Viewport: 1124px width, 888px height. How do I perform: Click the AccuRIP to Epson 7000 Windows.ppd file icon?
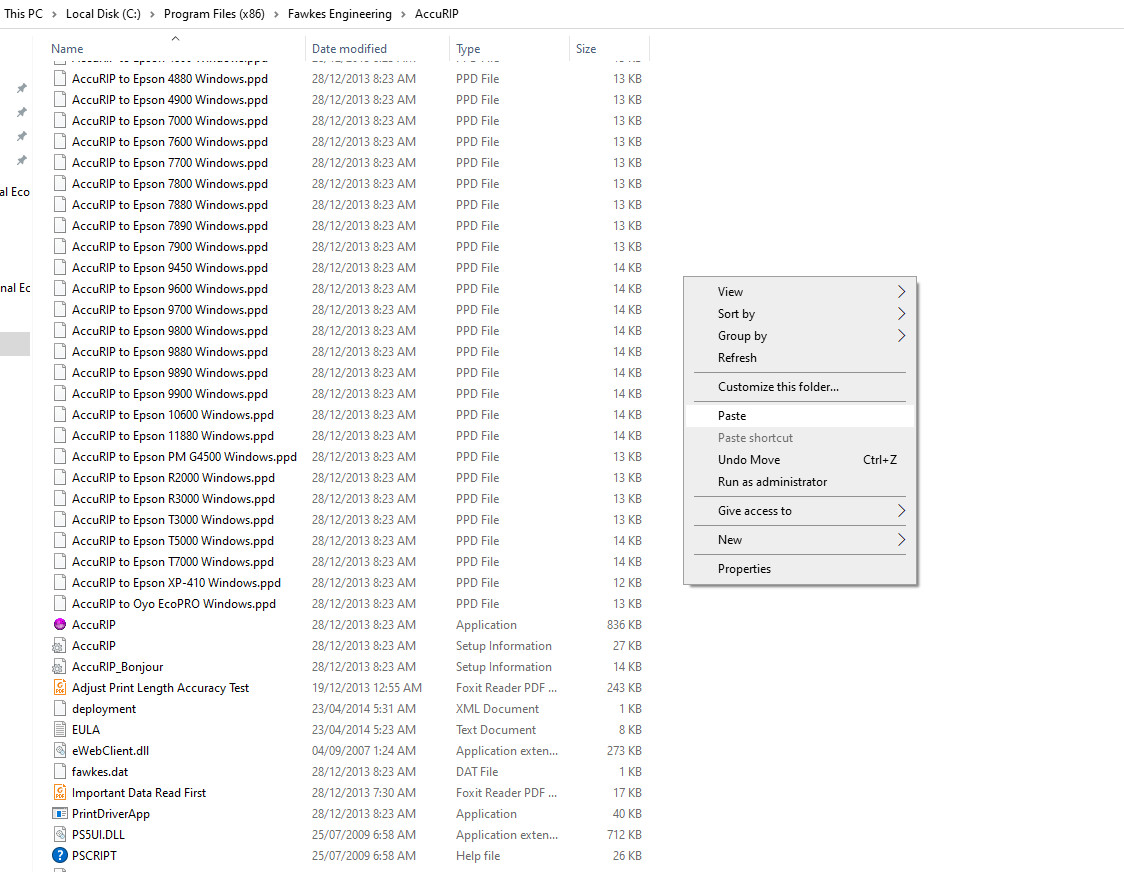(x=60, y=120)
